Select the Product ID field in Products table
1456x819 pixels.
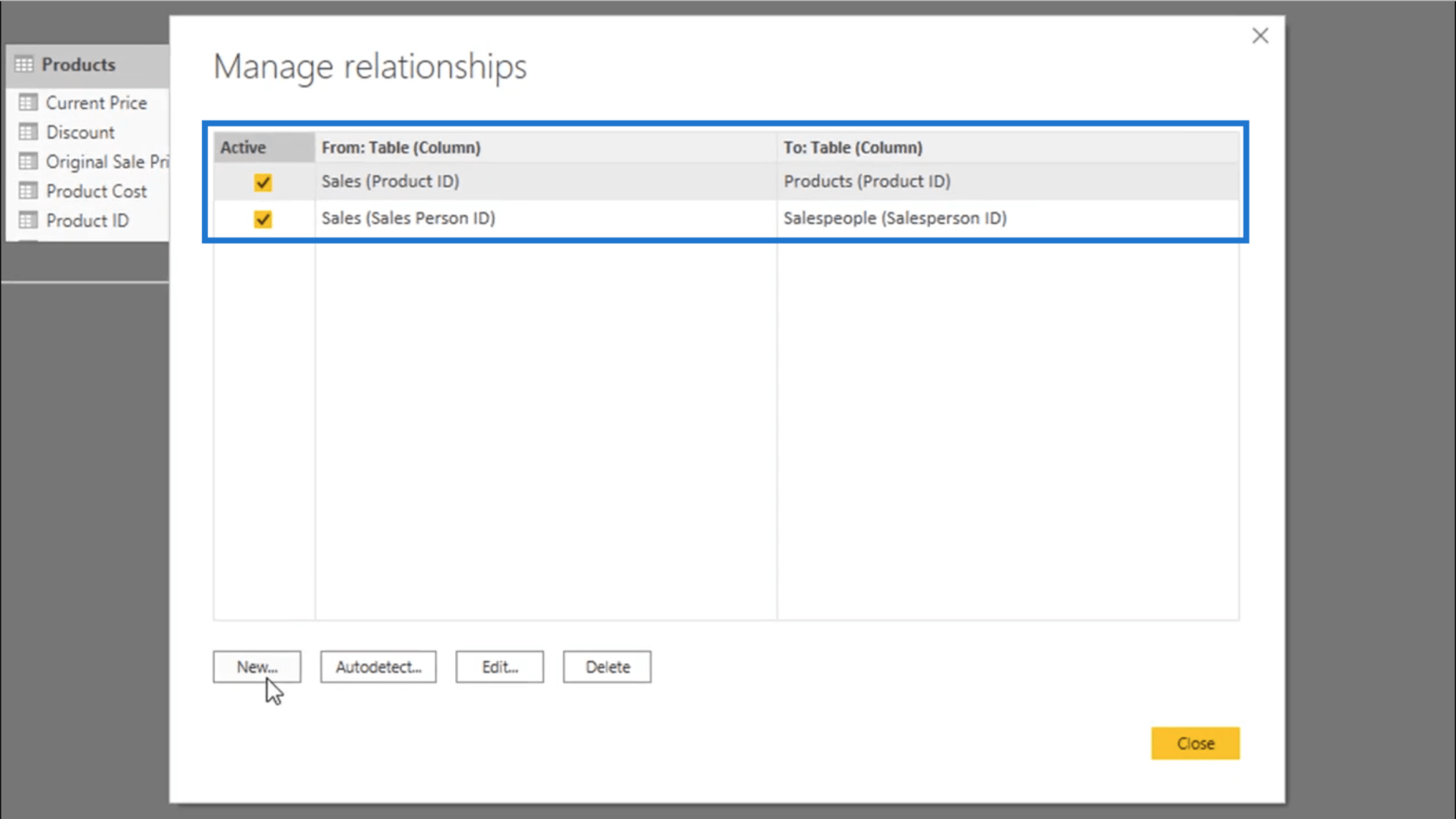[x=87, y=220]
